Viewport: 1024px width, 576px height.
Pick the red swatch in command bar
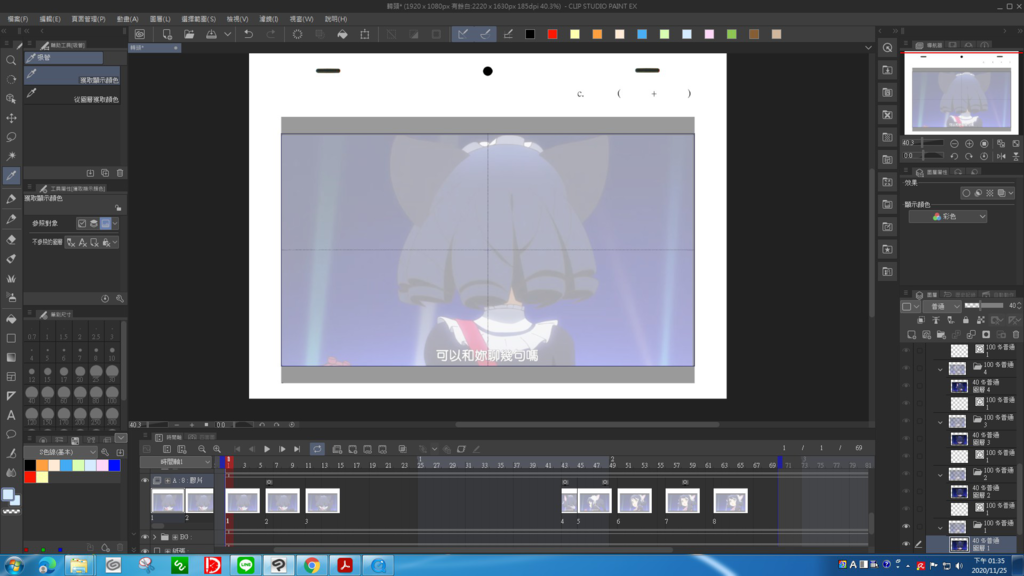[x=552, y=34]
